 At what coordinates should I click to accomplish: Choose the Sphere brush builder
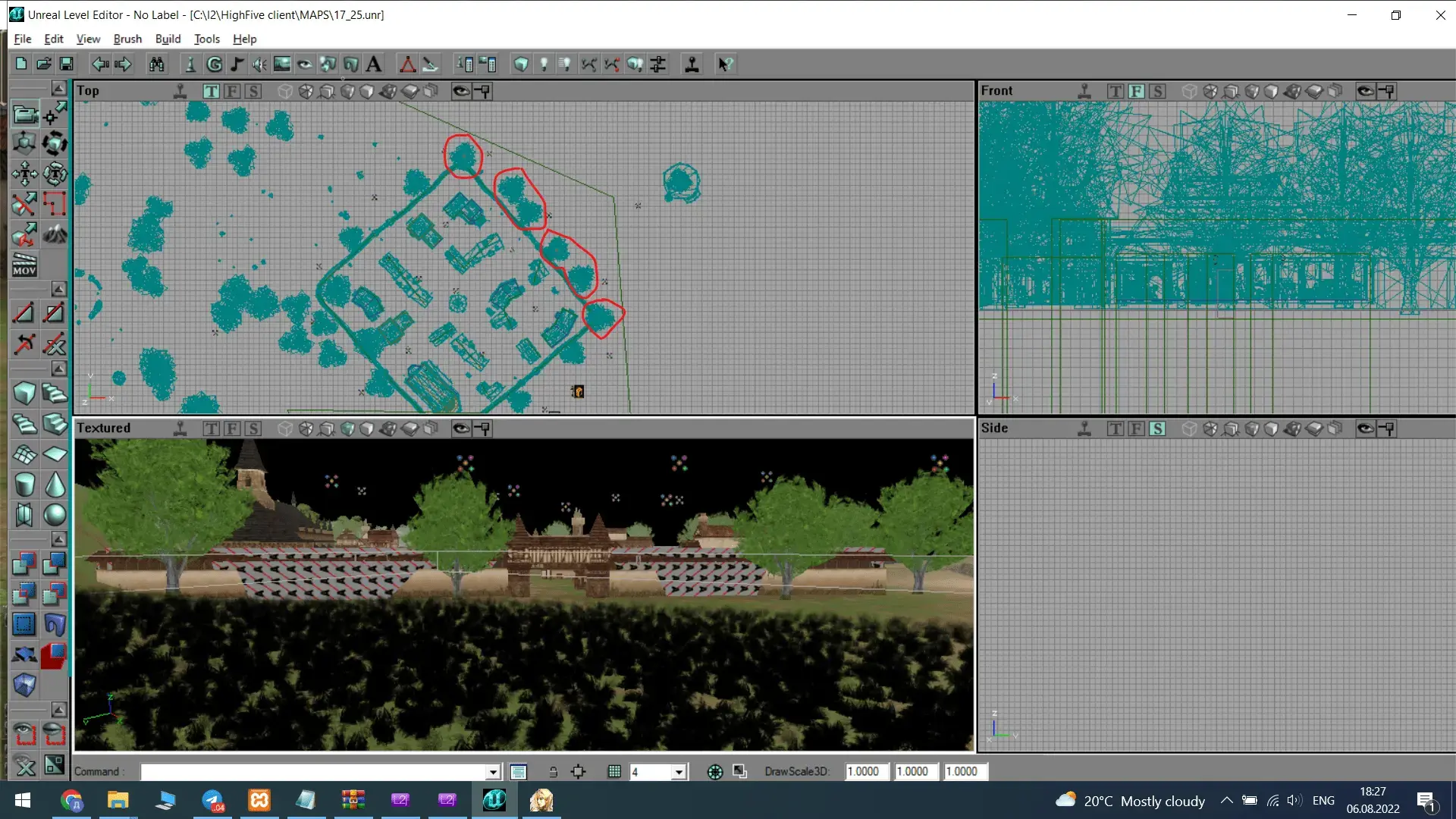[x=55, y=514]
